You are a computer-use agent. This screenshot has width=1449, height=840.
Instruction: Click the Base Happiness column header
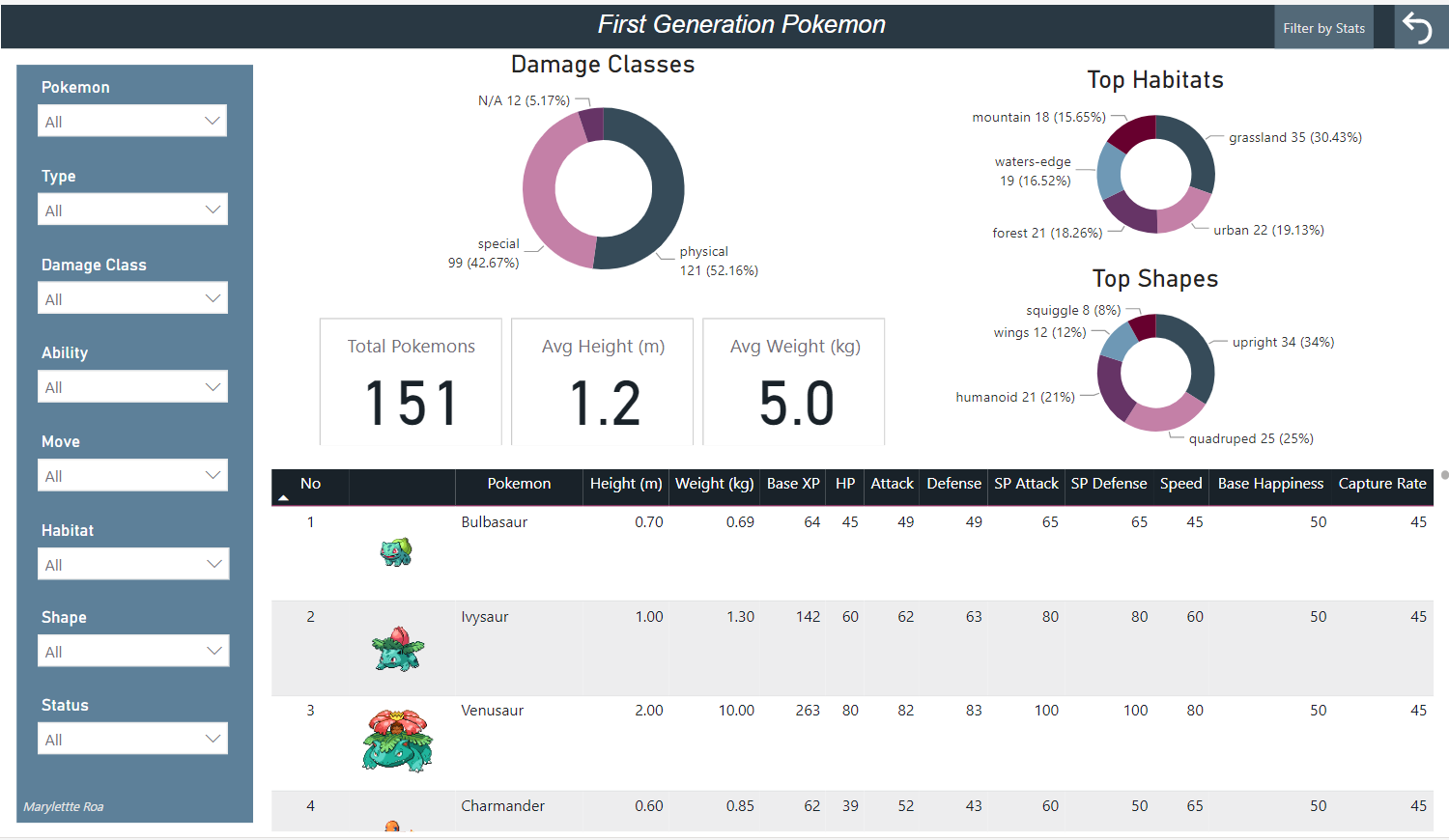click(1269, 484)
